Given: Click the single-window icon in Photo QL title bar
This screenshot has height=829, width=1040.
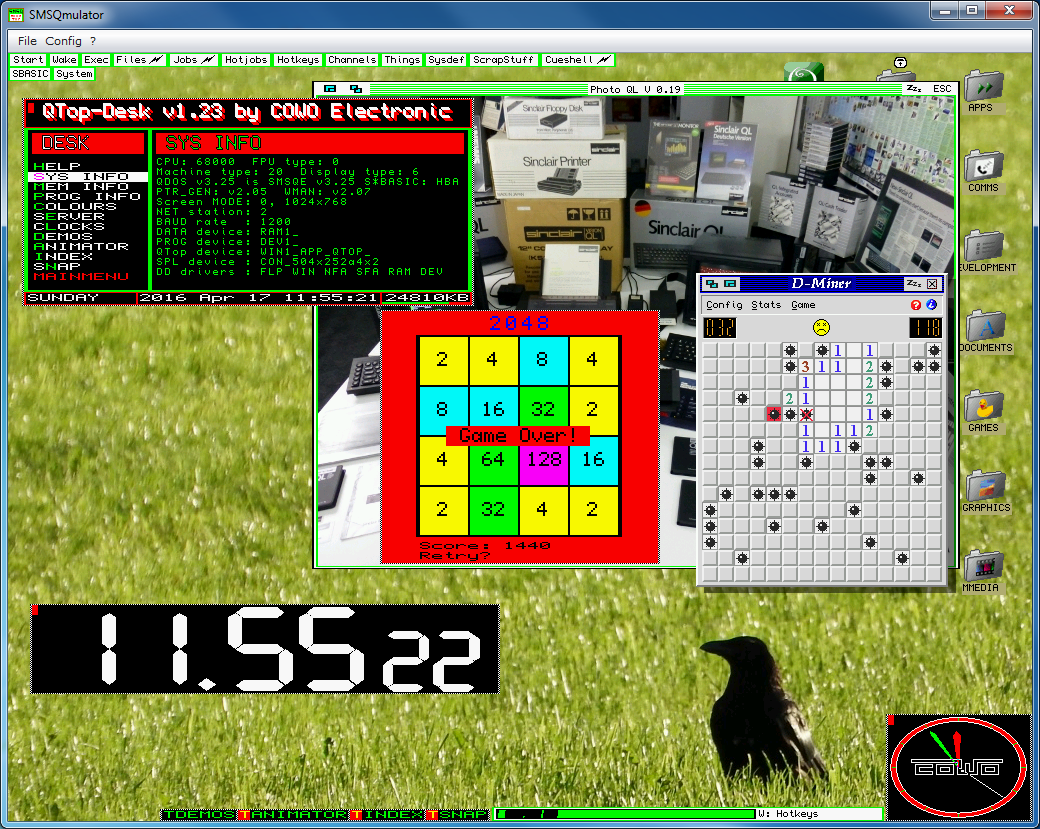Looking at the screenshot, I should [x=330, y=89].
